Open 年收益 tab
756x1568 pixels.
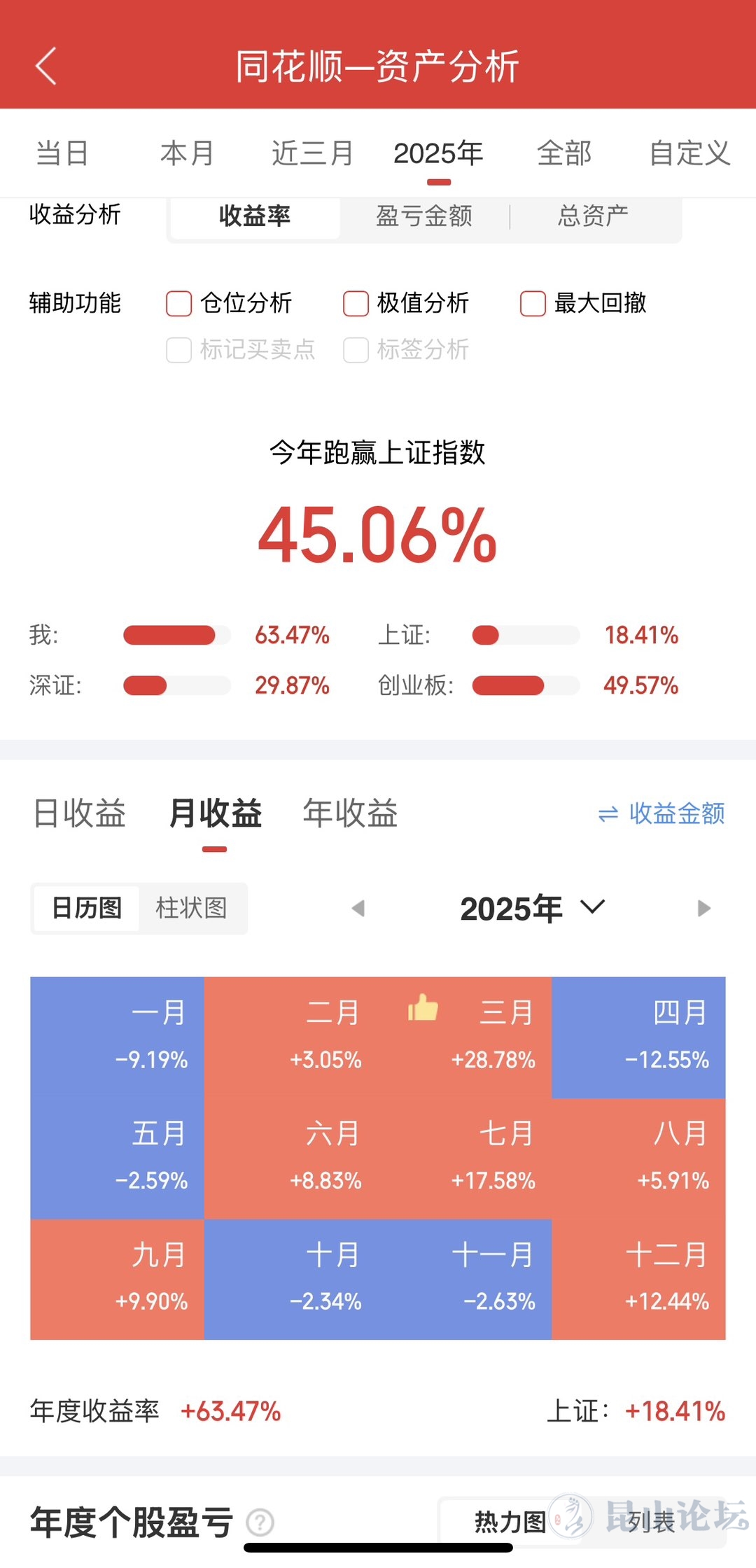350,813
